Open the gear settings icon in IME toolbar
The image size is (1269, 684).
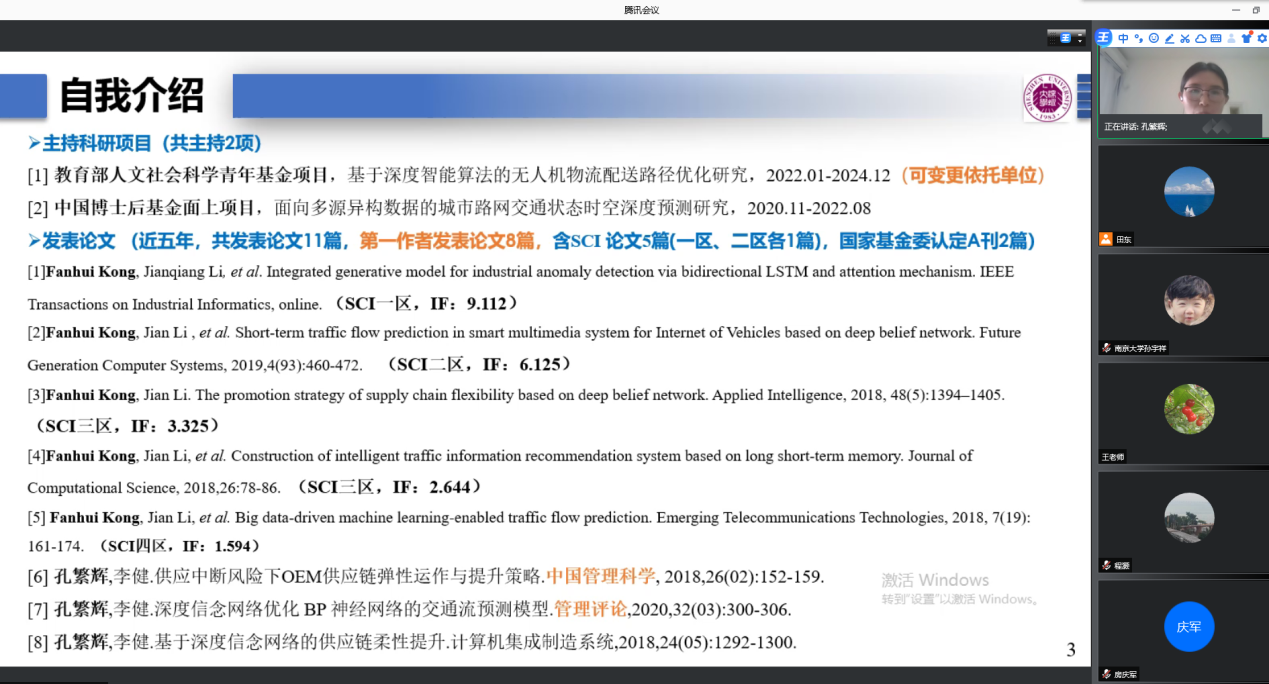pyautogui.click(x=1261, y=38)
